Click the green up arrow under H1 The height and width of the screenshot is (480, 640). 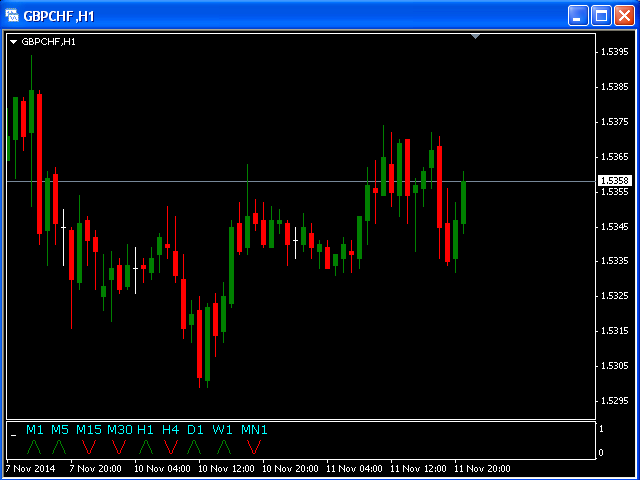146,446
